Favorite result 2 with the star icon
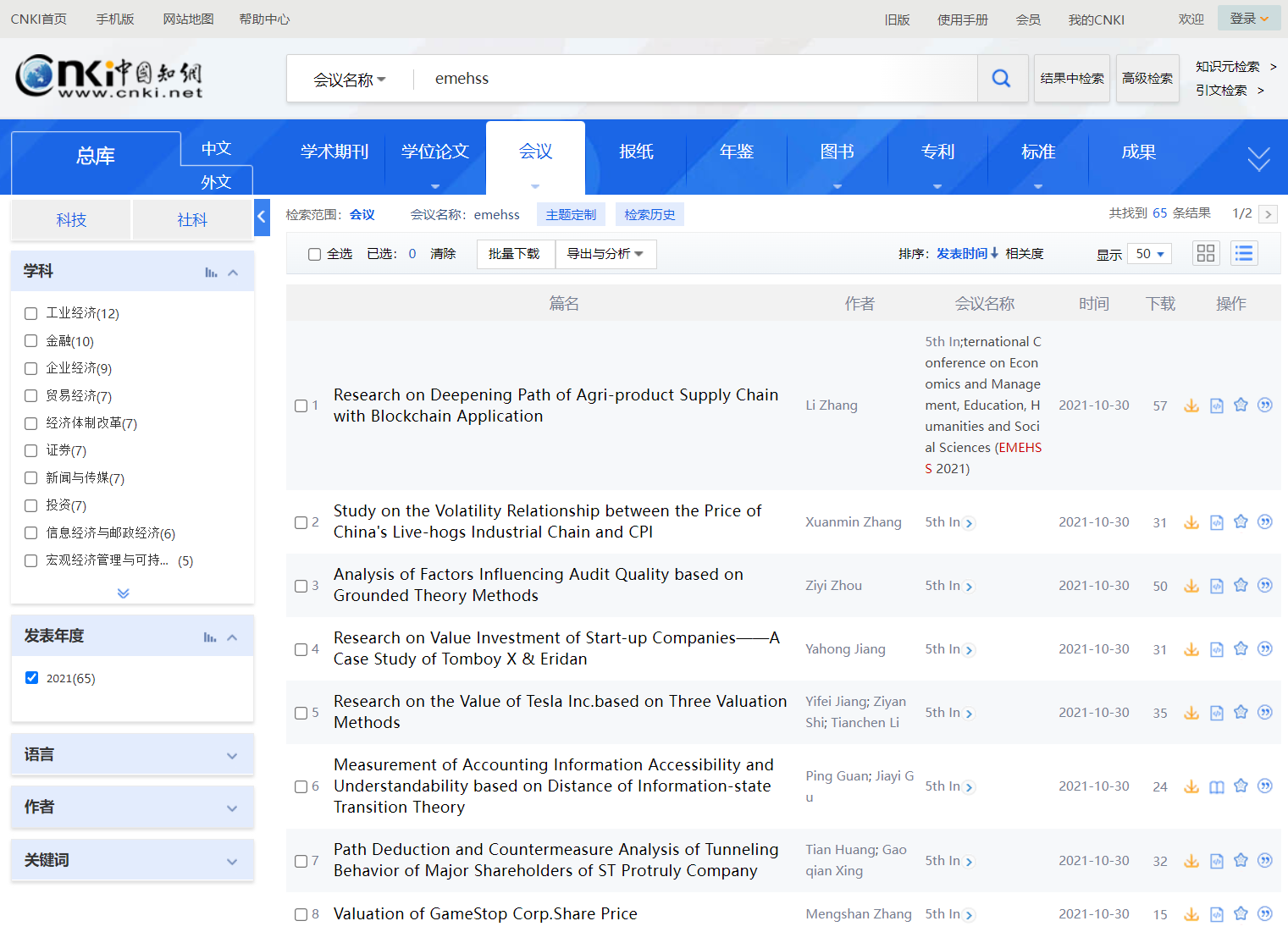Image resolution: width=1288 pixels, height=932 pixels. [x=1241, y=521]
